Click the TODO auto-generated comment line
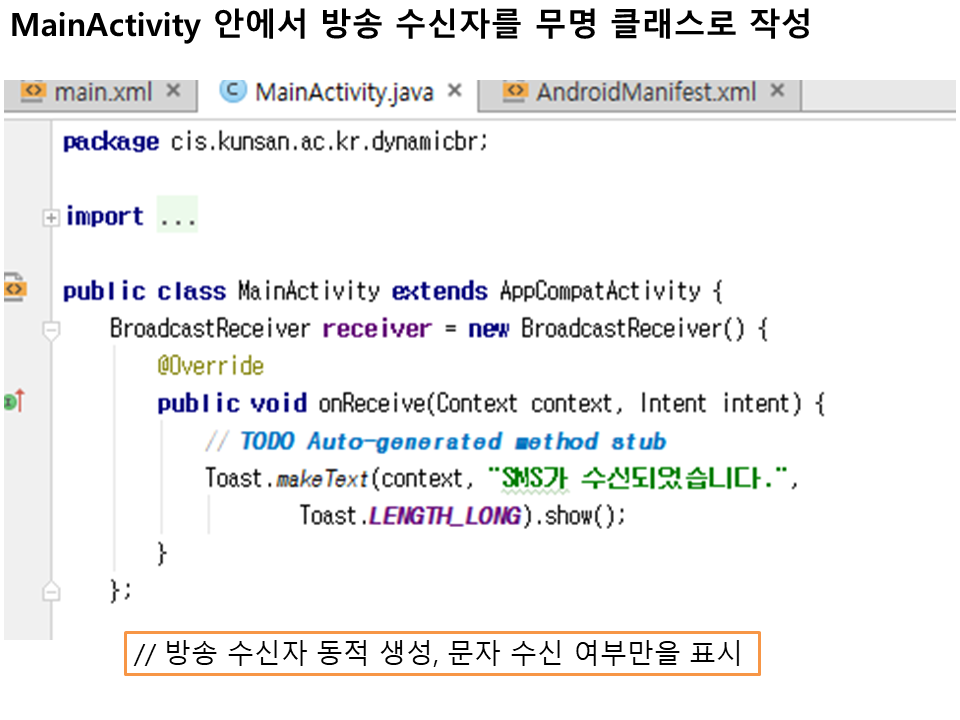The height and width of the screenshot is (720, 960). coord(450,441)
